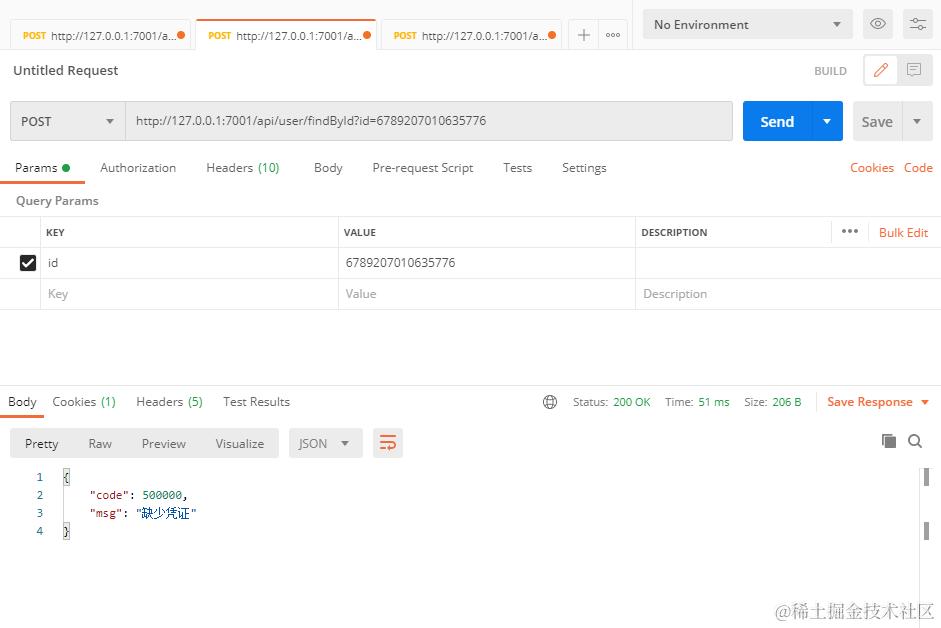Expand the Send button arrow options
The width and height of the screenshot is (941, 628).
pos(827,121)
